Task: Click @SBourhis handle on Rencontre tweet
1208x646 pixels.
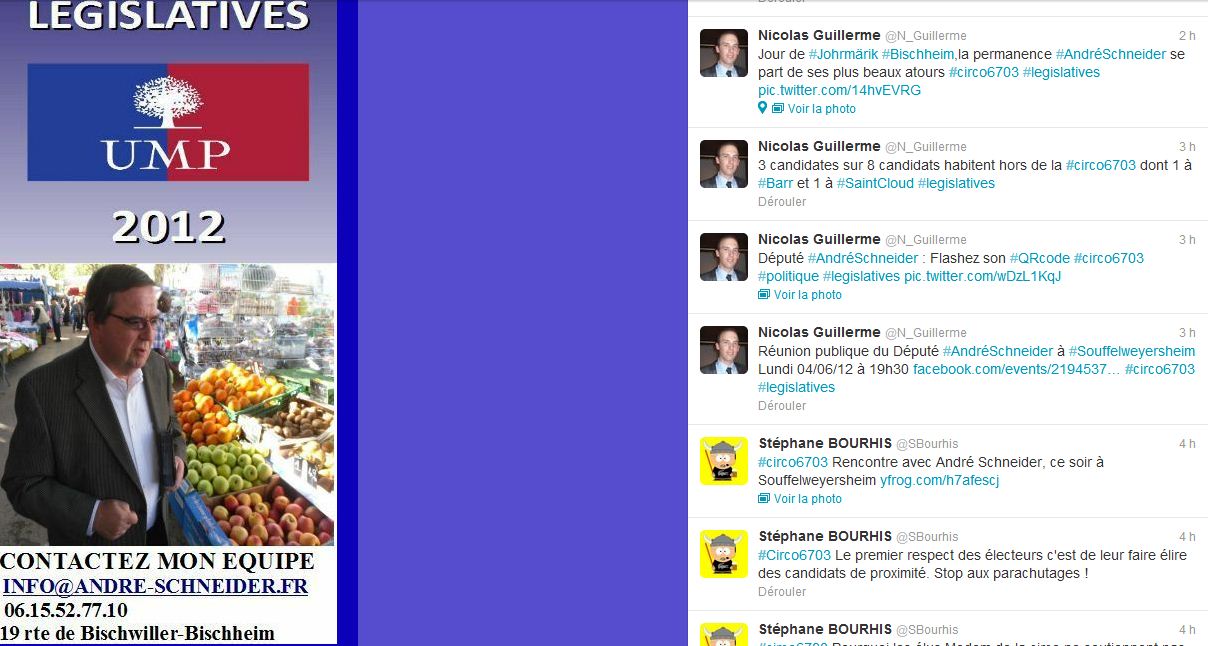Action: 927,444
